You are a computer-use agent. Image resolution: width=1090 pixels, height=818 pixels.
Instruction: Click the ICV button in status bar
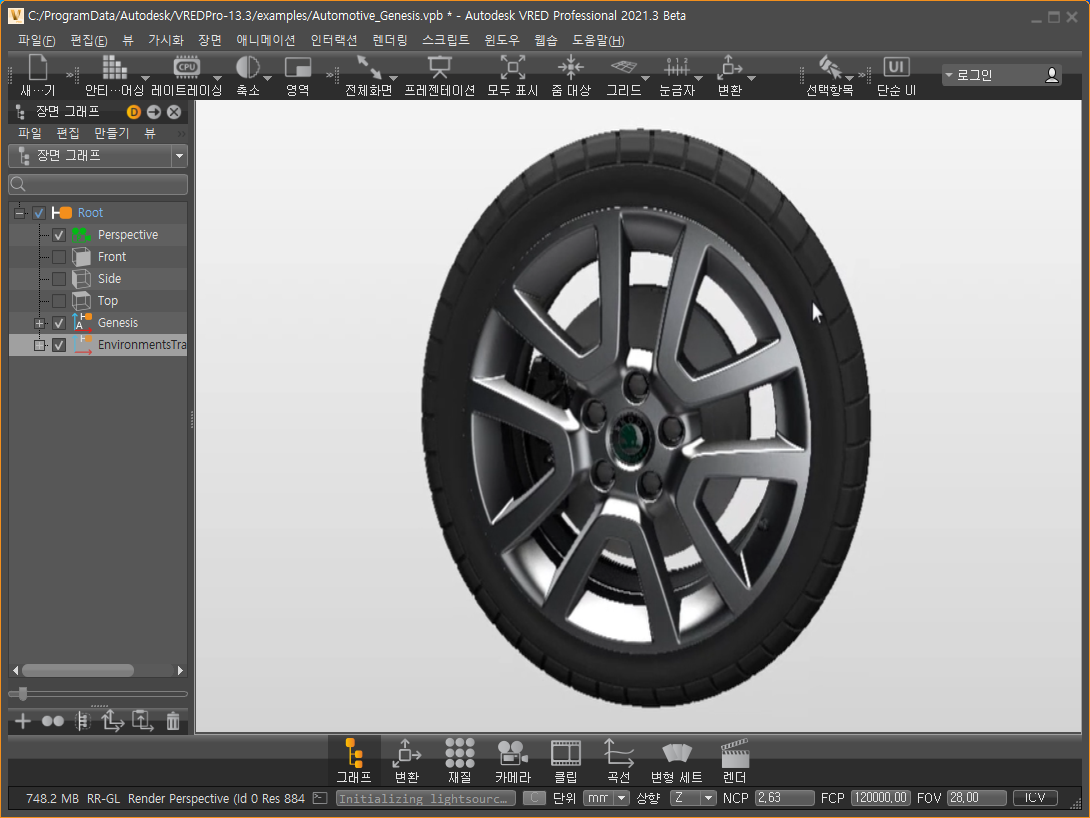[x=1035, y=798]
